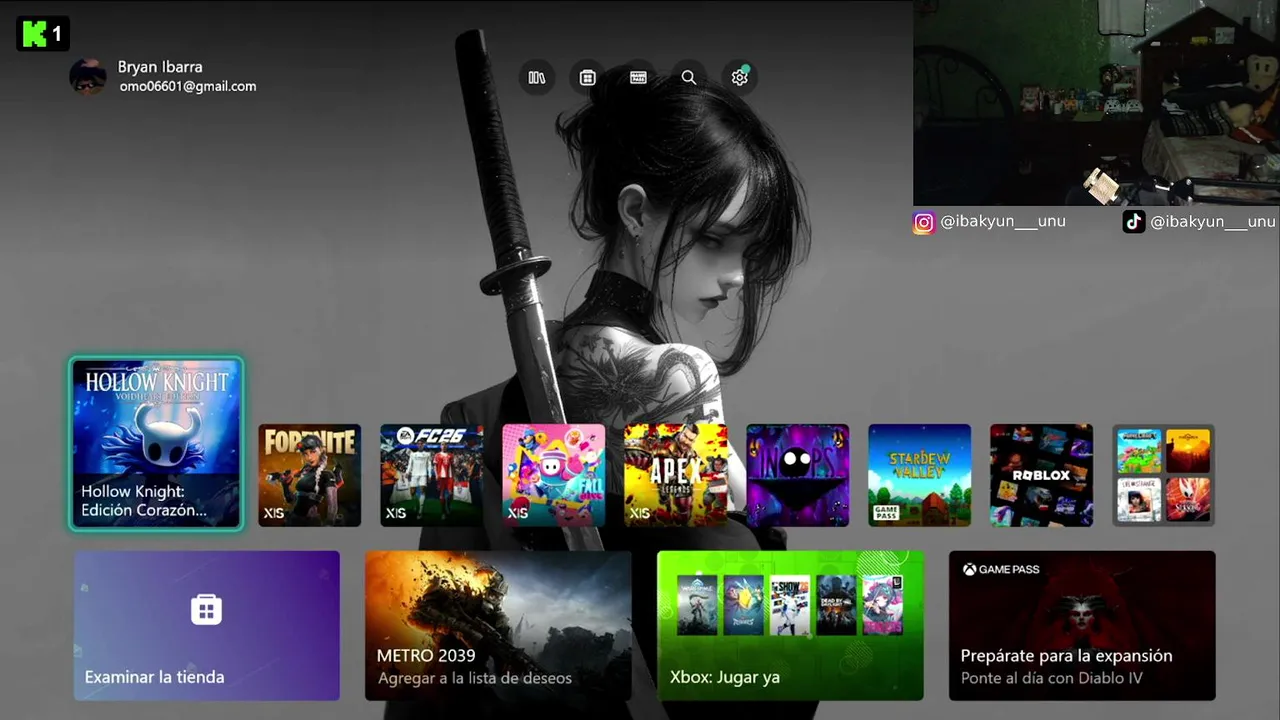Click the @ibakyun___unu Instagram handle
This screenshot has width=1280, height=720.
click(x=1003, y=221)
